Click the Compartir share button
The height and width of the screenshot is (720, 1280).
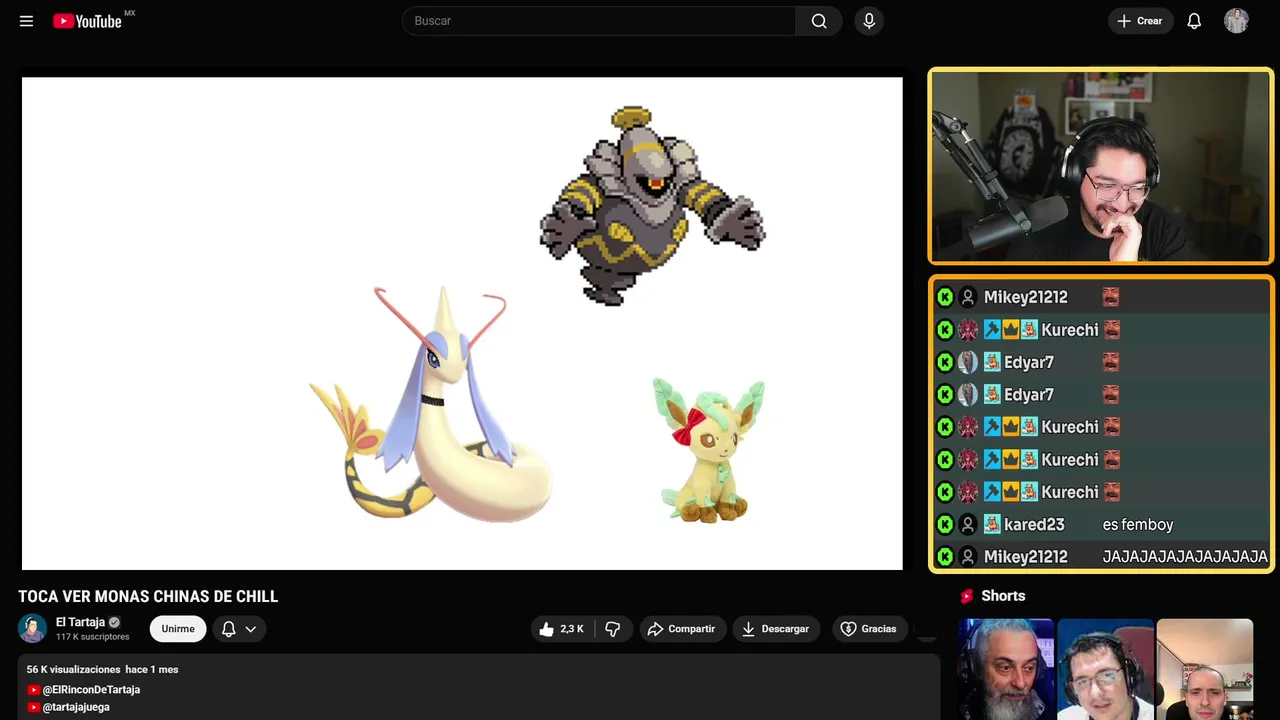coord(681,629)
